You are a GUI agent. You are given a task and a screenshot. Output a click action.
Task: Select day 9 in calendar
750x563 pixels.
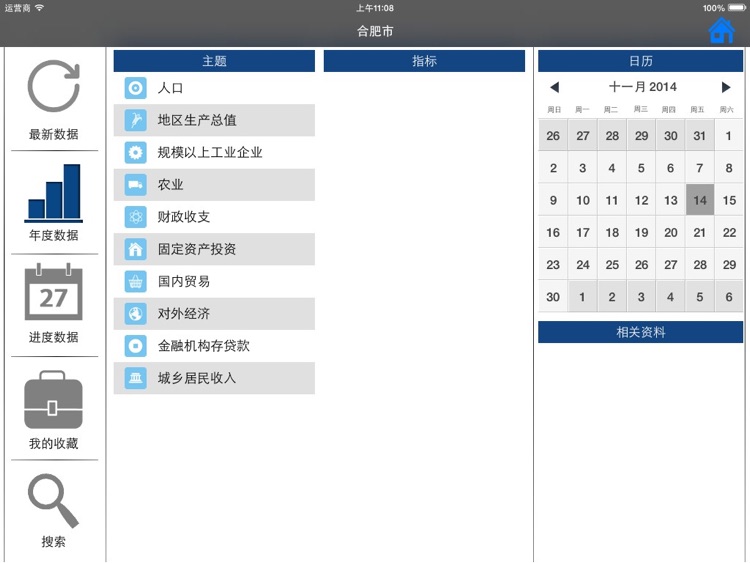553,200
